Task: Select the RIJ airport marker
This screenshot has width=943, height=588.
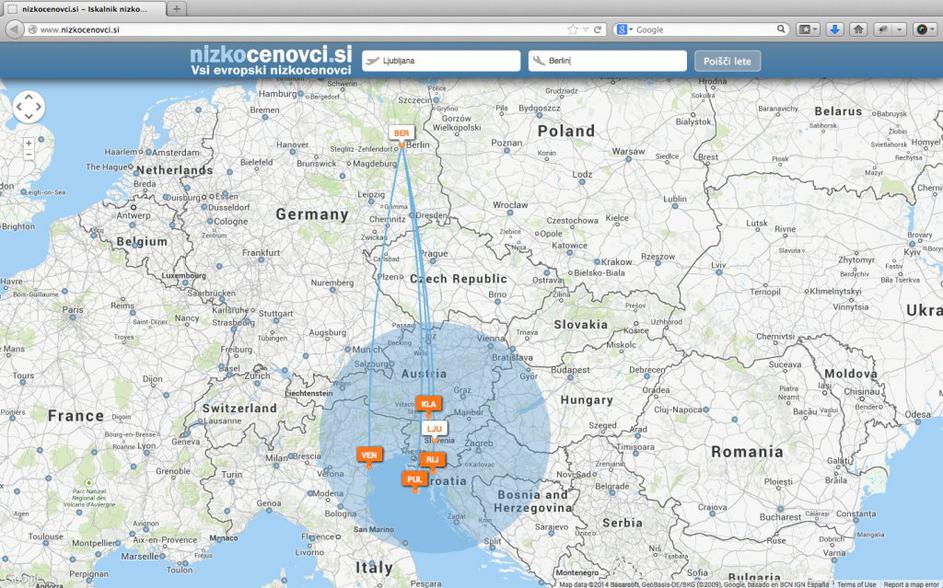Action: click(432, 460)
